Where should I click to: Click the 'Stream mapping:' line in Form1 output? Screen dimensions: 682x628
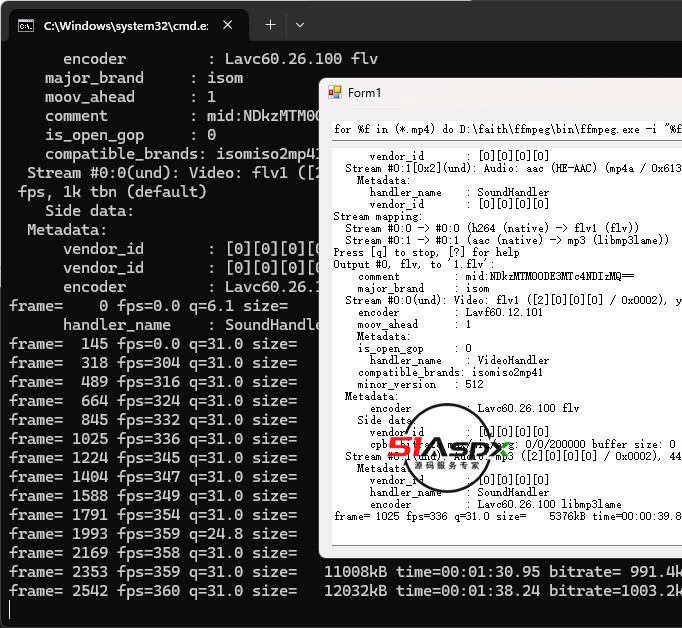coord(377,216)
